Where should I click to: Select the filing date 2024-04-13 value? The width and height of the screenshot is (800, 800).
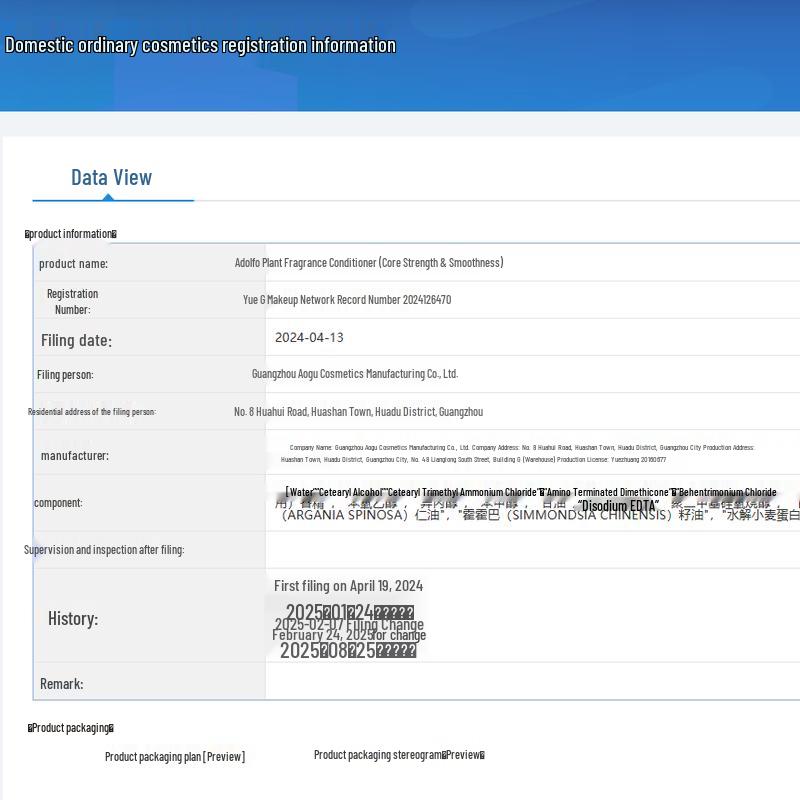pos(309,338)
